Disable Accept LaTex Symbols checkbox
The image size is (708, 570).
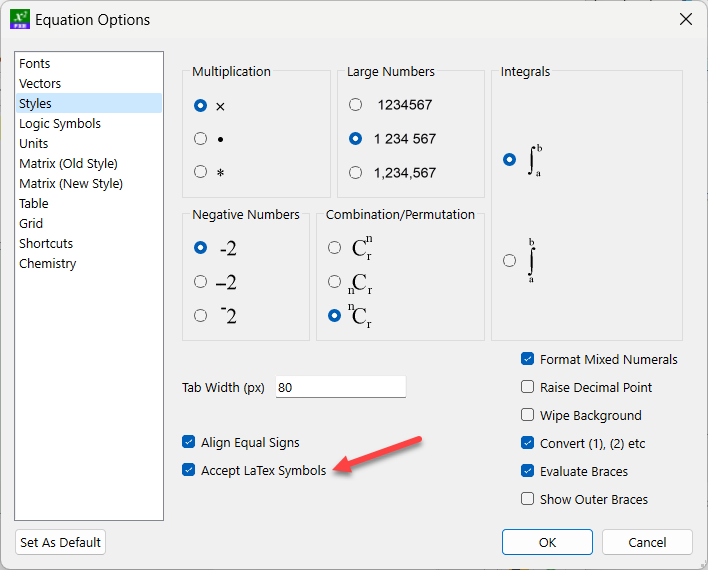188,470
